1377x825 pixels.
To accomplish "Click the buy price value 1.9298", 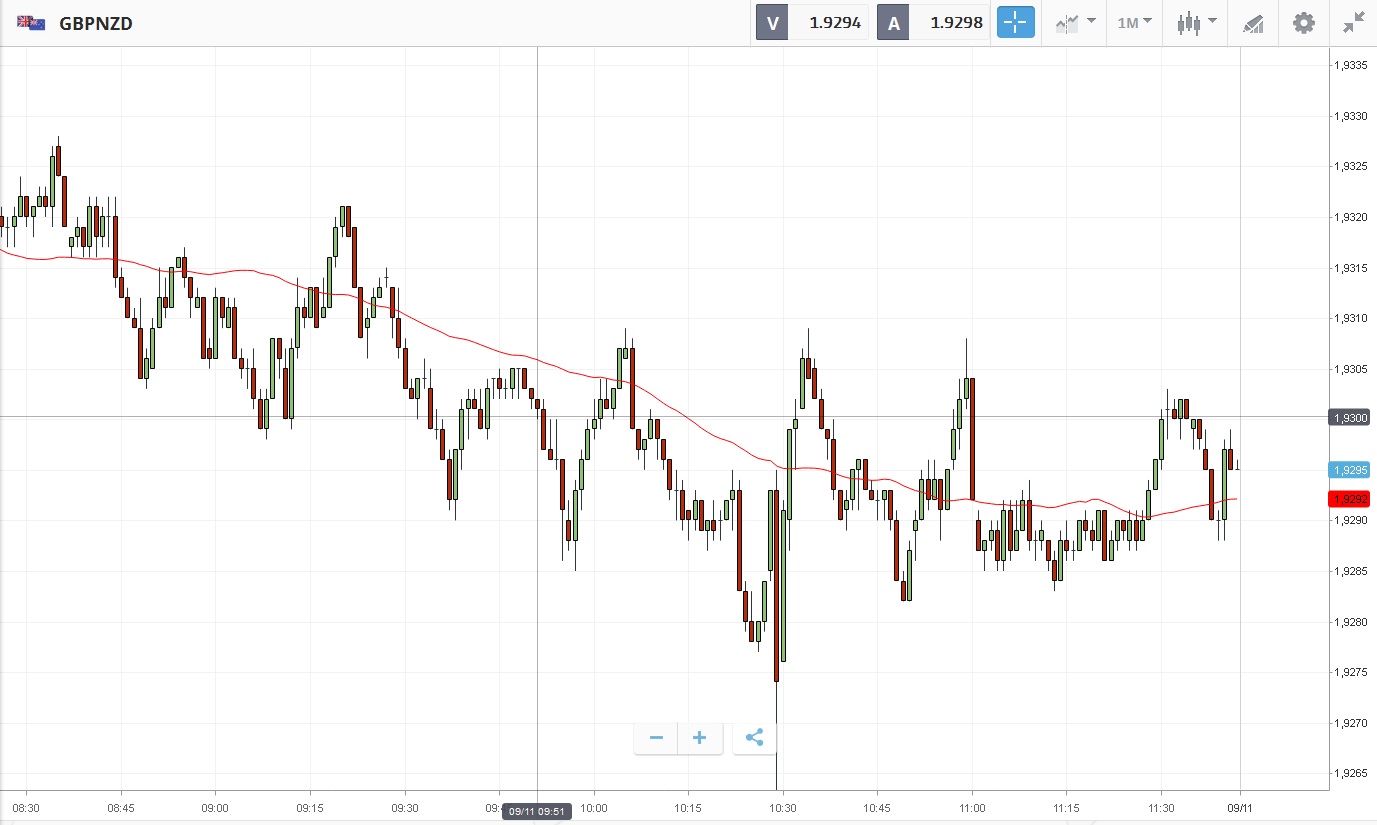I will (x=956, y=22).
